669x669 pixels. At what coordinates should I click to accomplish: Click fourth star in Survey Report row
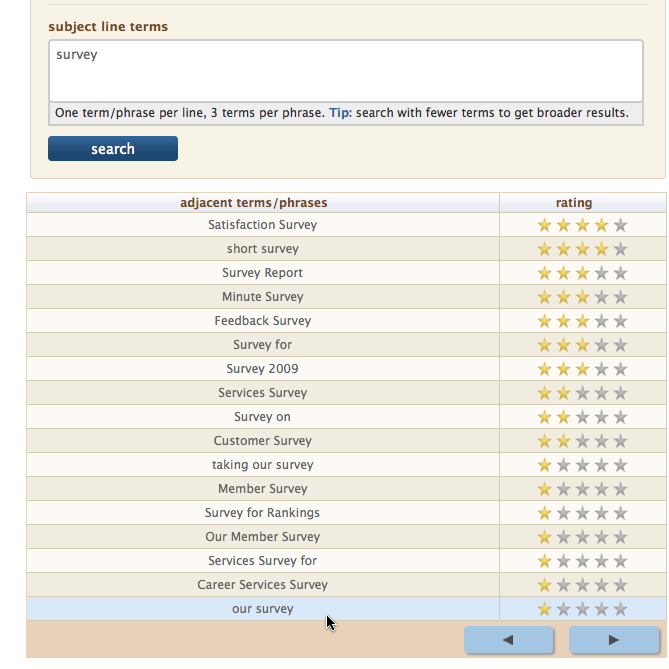click(x=601, y=273)
